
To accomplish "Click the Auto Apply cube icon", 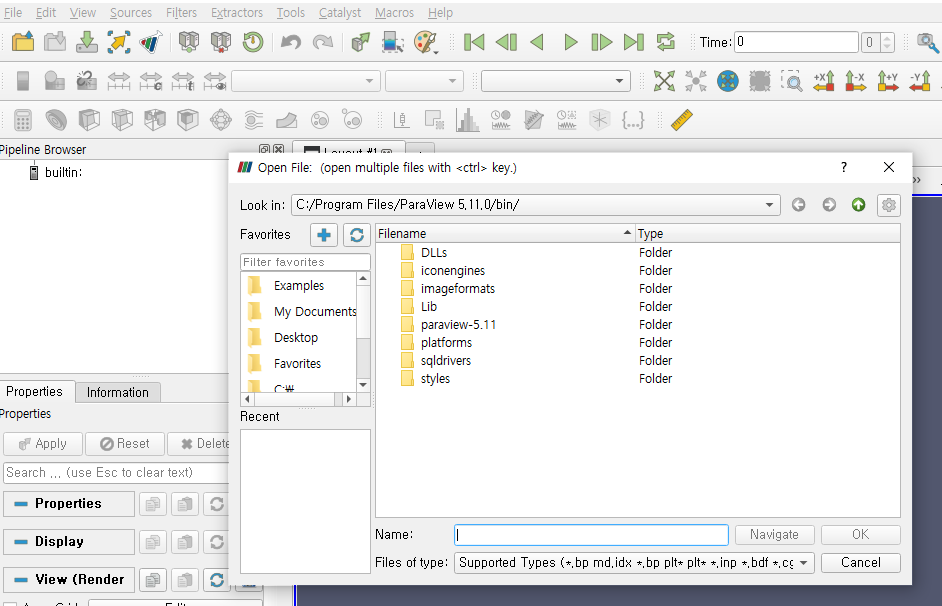I will click(360, 42).
